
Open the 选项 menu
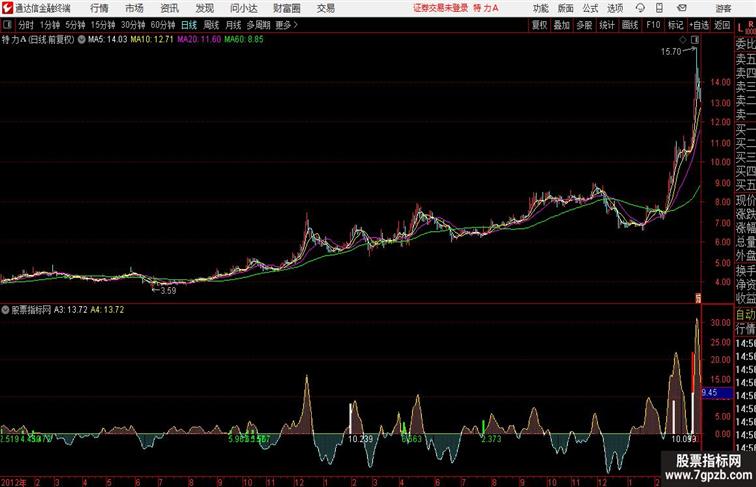click(x=615, y=8)
